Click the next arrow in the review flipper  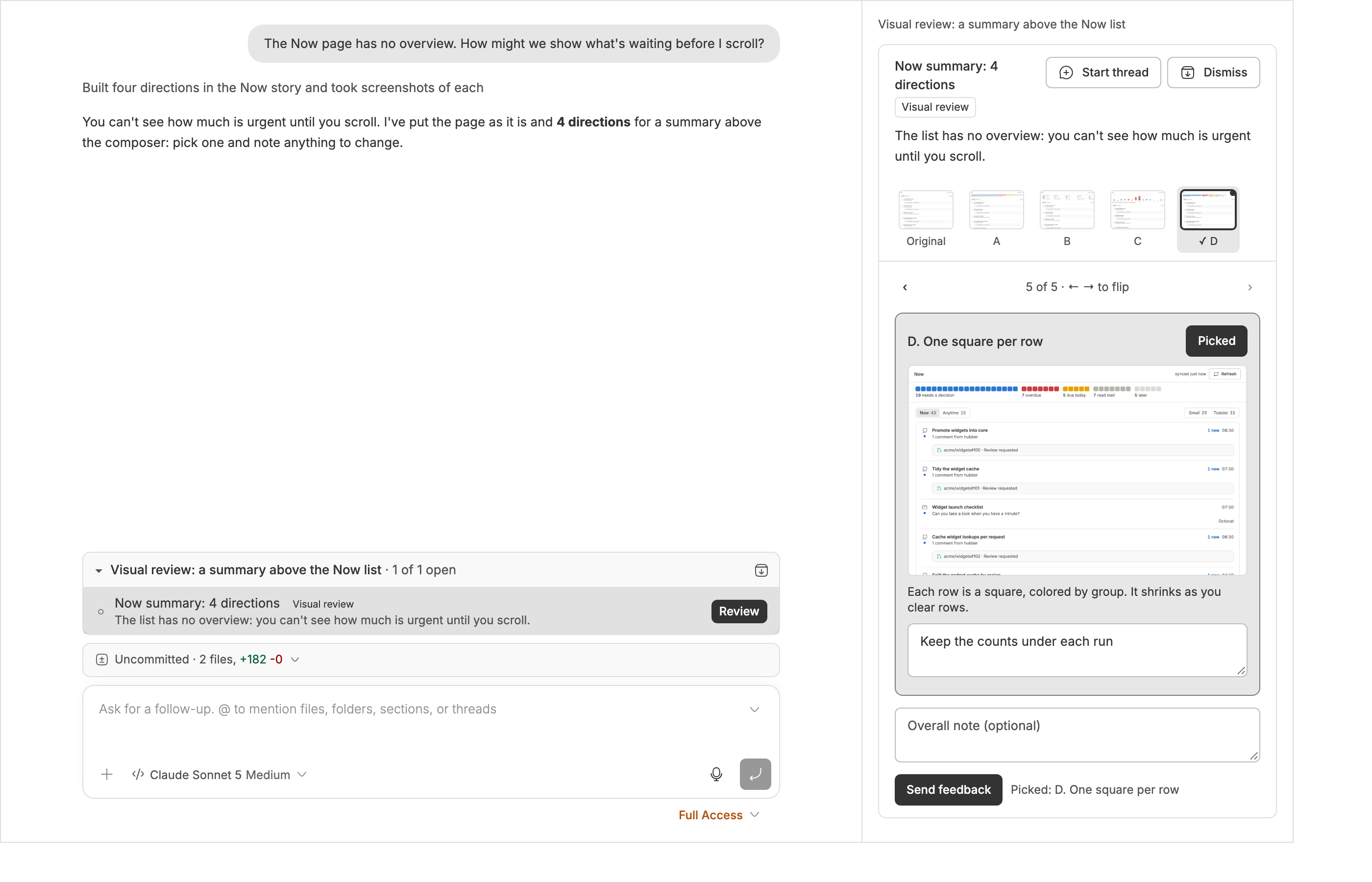(1250, 287)
